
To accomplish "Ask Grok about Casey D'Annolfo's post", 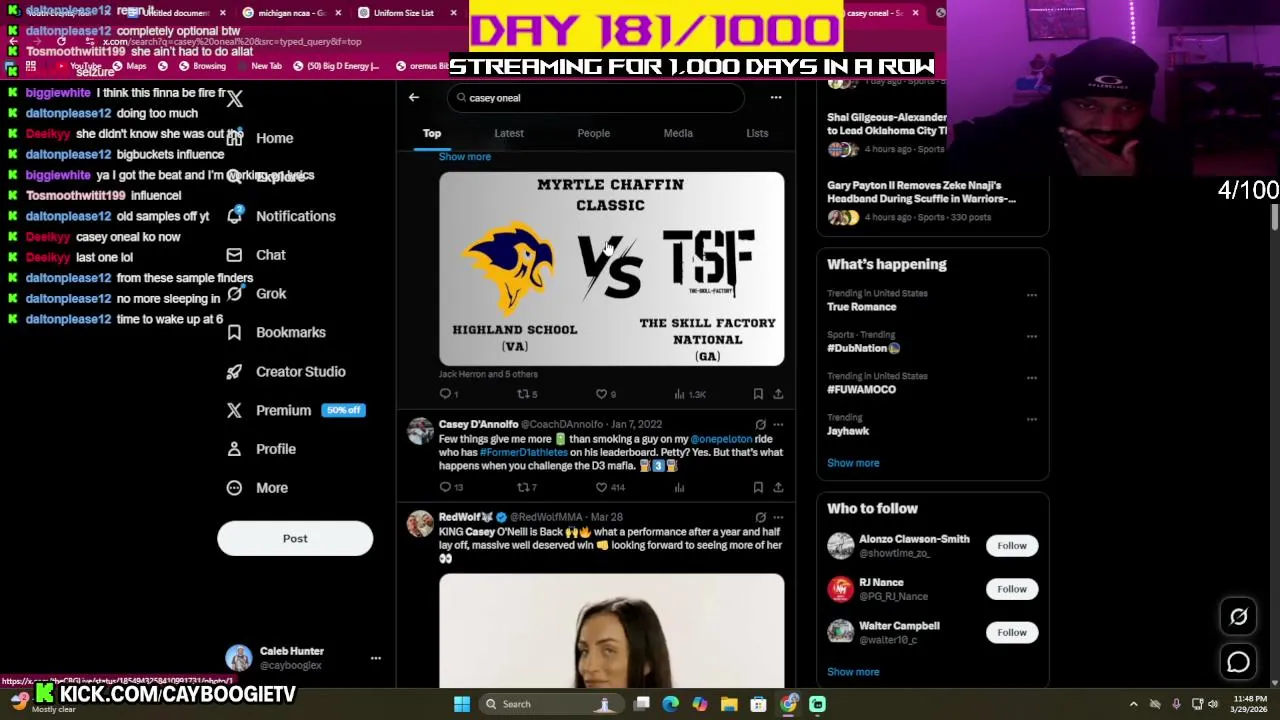I will (760, 424).
